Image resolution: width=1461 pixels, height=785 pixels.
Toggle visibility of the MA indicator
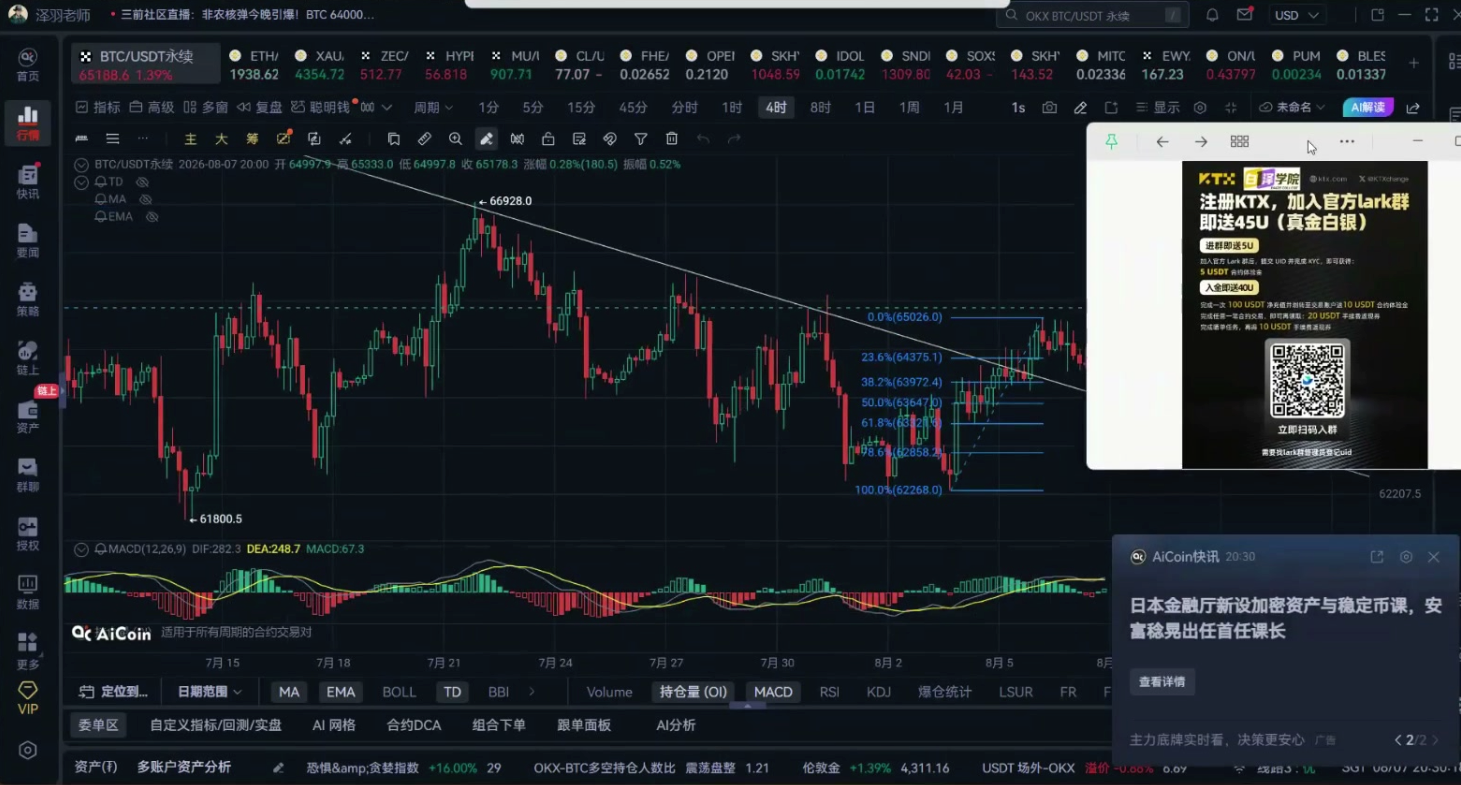coord(145,199)
